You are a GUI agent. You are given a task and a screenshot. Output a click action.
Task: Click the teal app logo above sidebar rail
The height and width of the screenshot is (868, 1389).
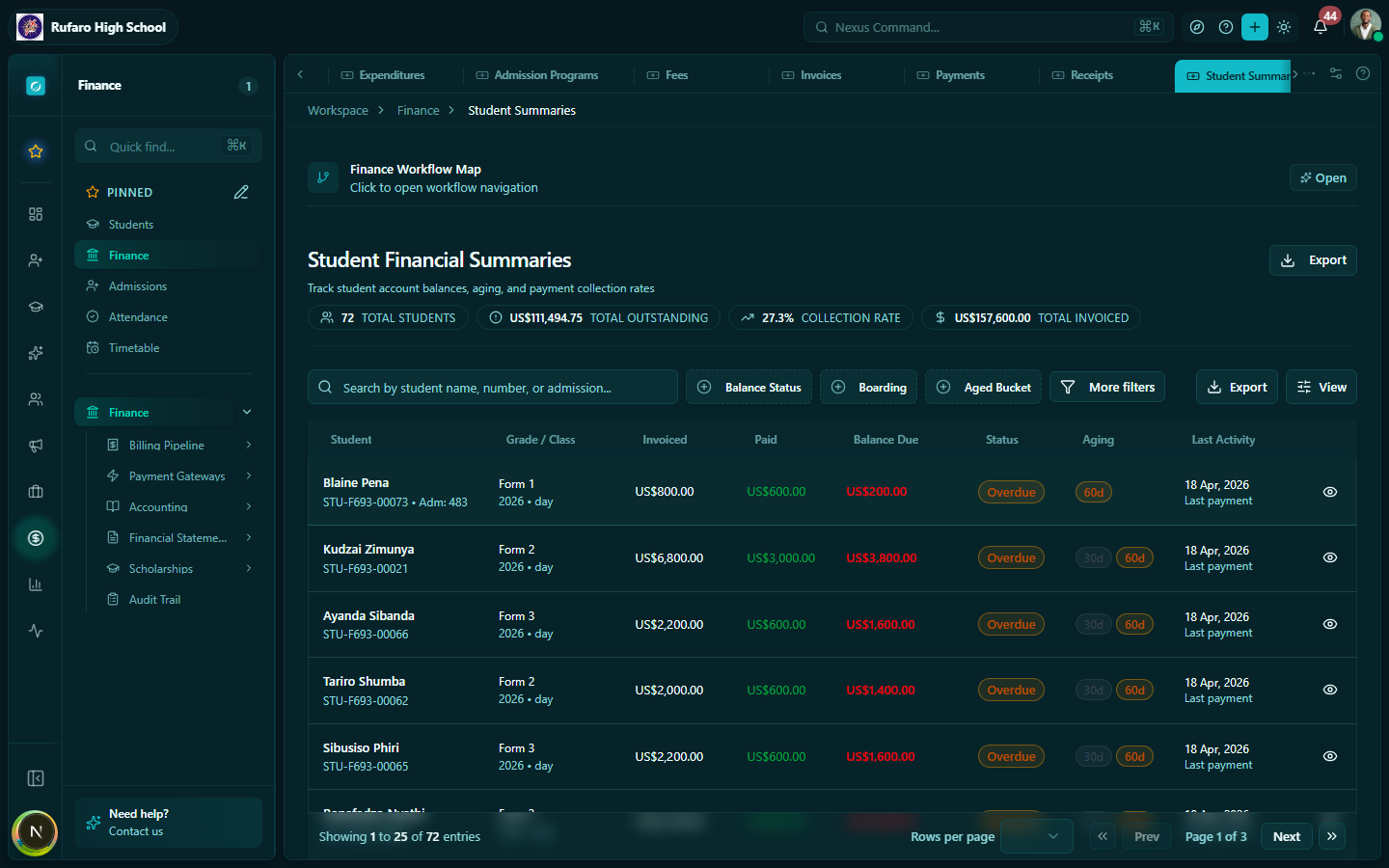point(36,86)
